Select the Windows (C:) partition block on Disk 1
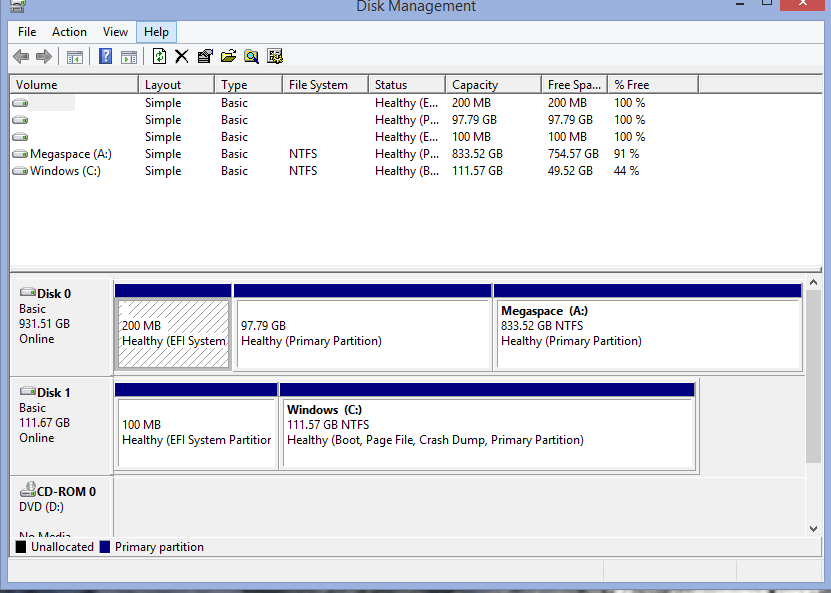Screen dimensions: 831x593 pos(487,430)
